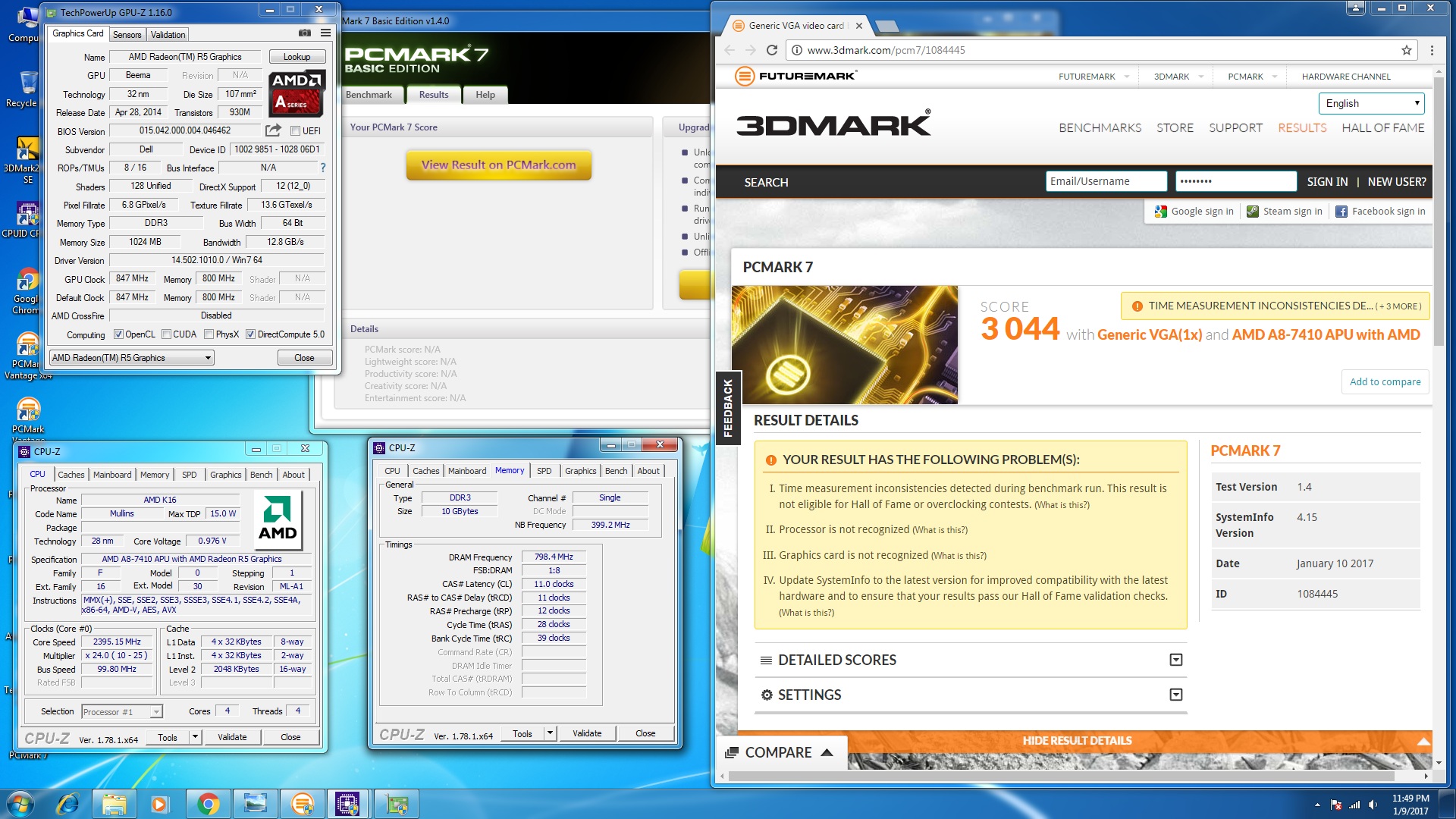The image size is (1456, 819).
Task: Click the Feedback side tab
Action: point(728,408)
